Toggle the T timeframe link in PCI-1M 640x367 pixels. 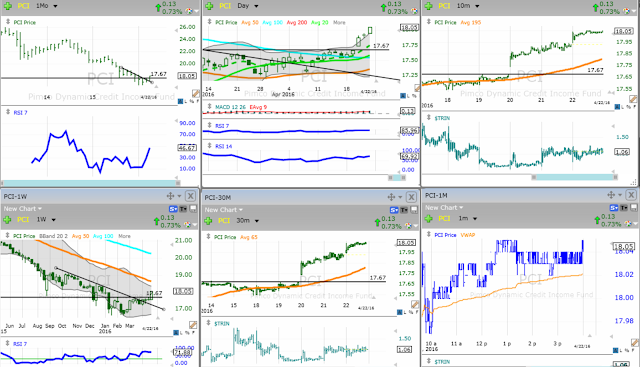624,208
